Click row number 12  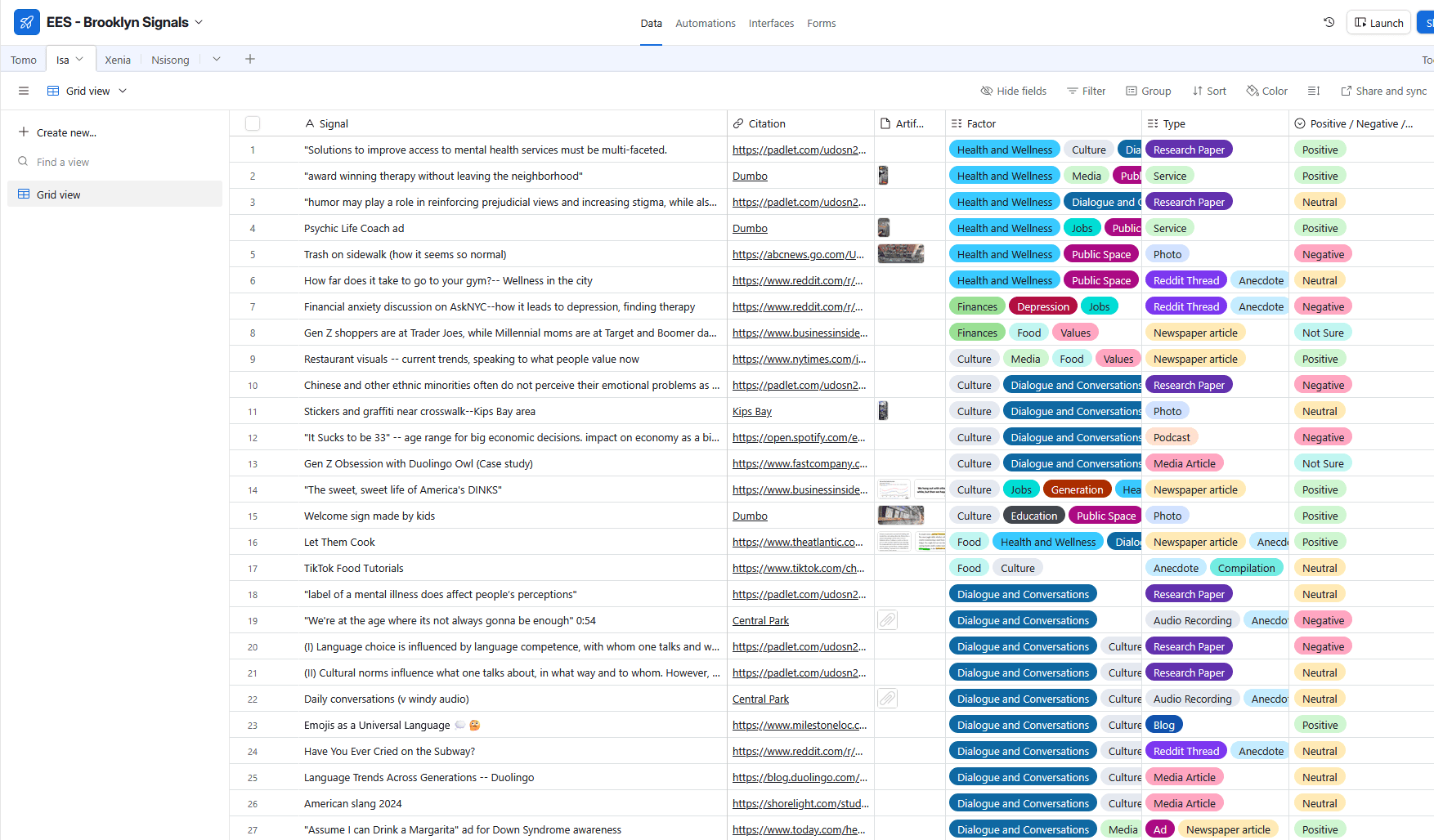pos(253,438)
